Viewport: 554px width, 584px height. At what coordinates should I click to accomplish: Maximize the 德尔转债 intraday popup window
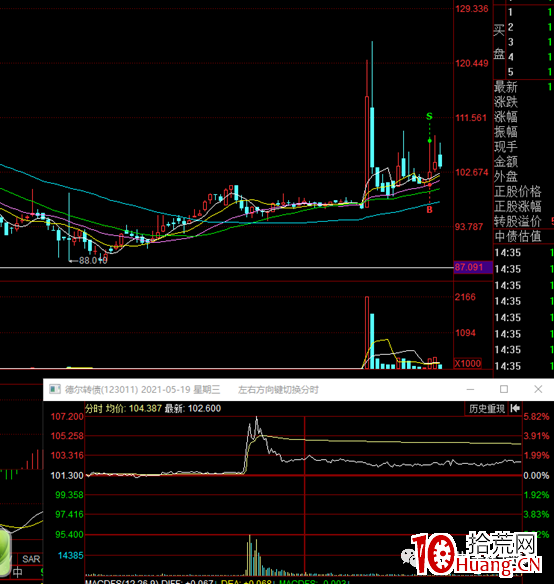pyautogui.click(x=504, y=389)
